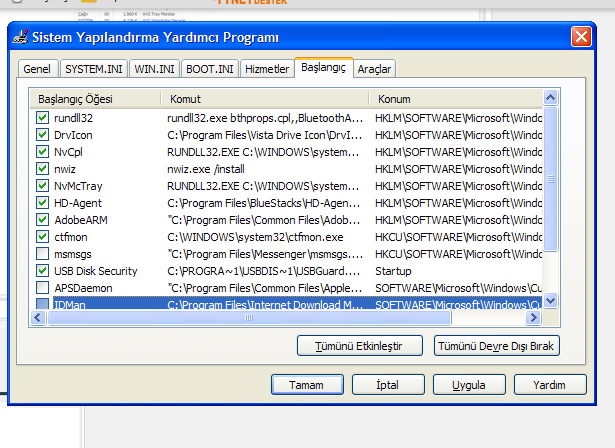Click the 'APSDaemon' item name
This screenshot has width=615, height=448.
pyautogui.click(x=83, y=288)
